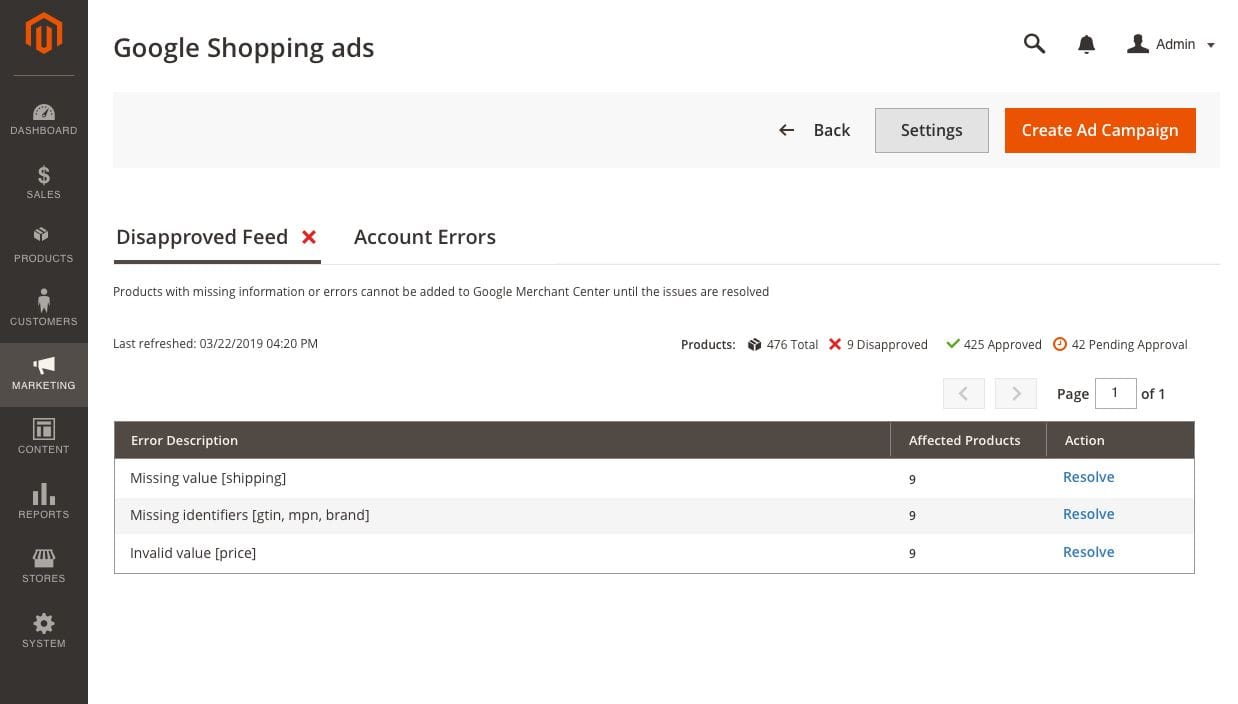Click the Create Ad Campaign button
This screenshot has width=1238, height=704.
1099,130
